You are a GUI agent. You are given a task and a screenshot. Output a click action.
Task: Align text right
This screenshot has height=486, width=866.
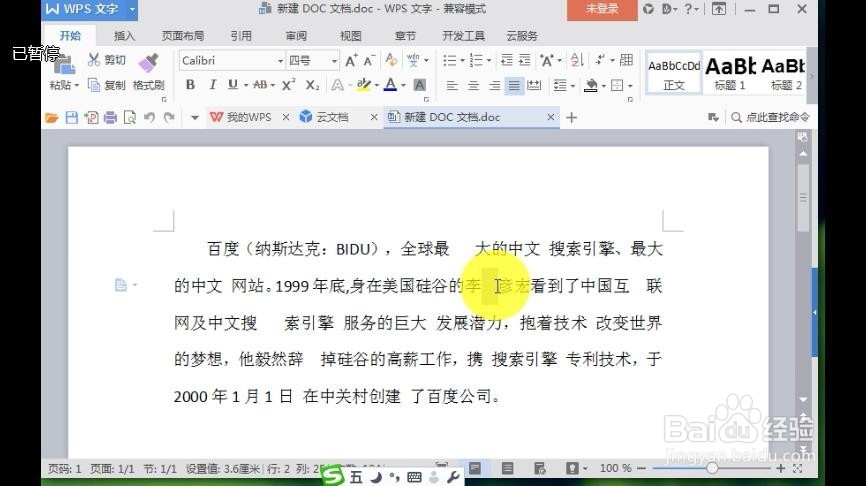pyautogui.click(x=494, y=86)
